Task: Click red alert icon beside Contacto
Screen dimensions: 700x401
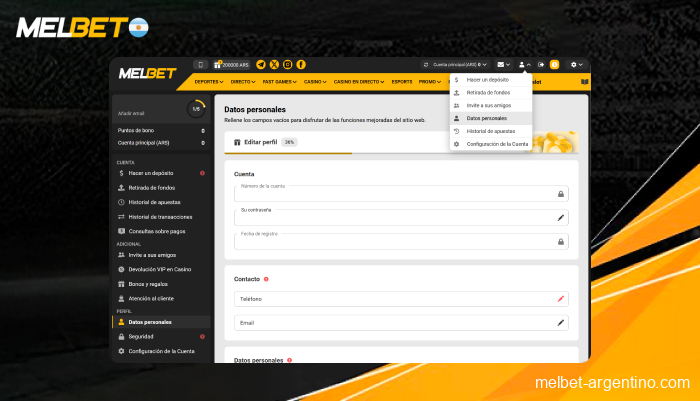Action: (x=266, y=279)
